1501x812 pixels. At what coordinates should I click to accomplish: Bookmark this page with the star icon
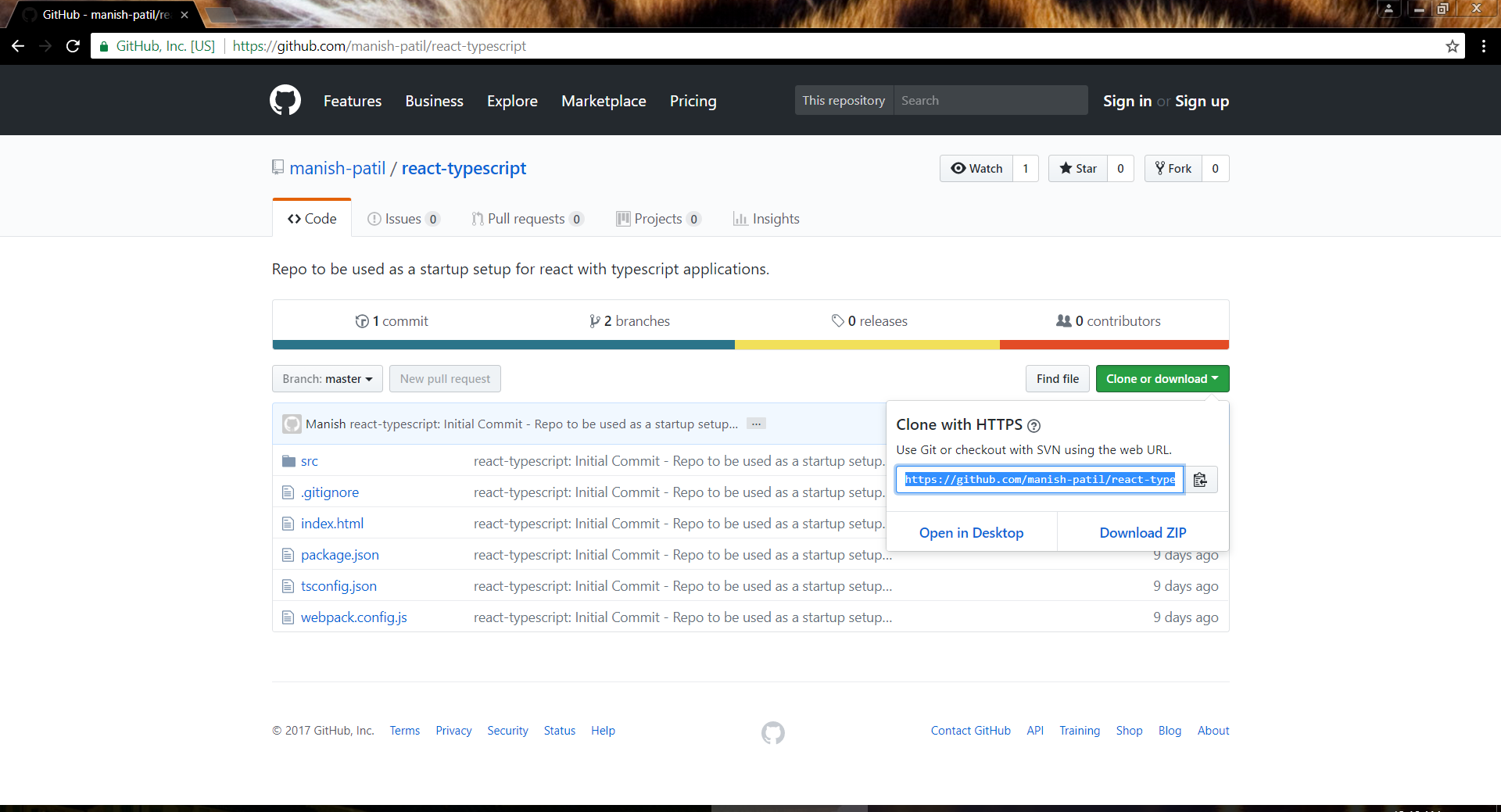(1452, 46)
